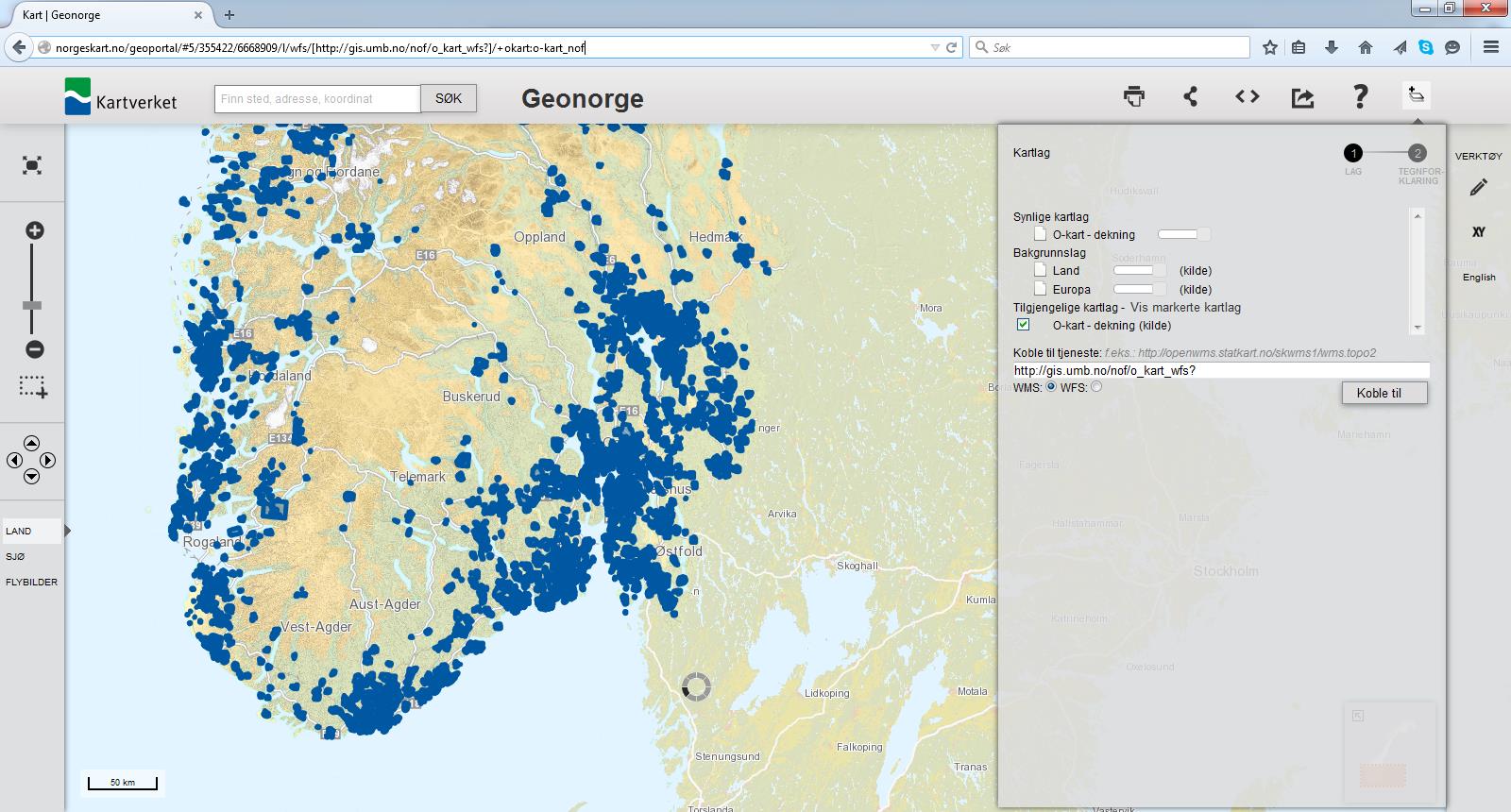Go to step 1 LAG
Viewport: 1511px width, 812px height.
coord(1353,153)
